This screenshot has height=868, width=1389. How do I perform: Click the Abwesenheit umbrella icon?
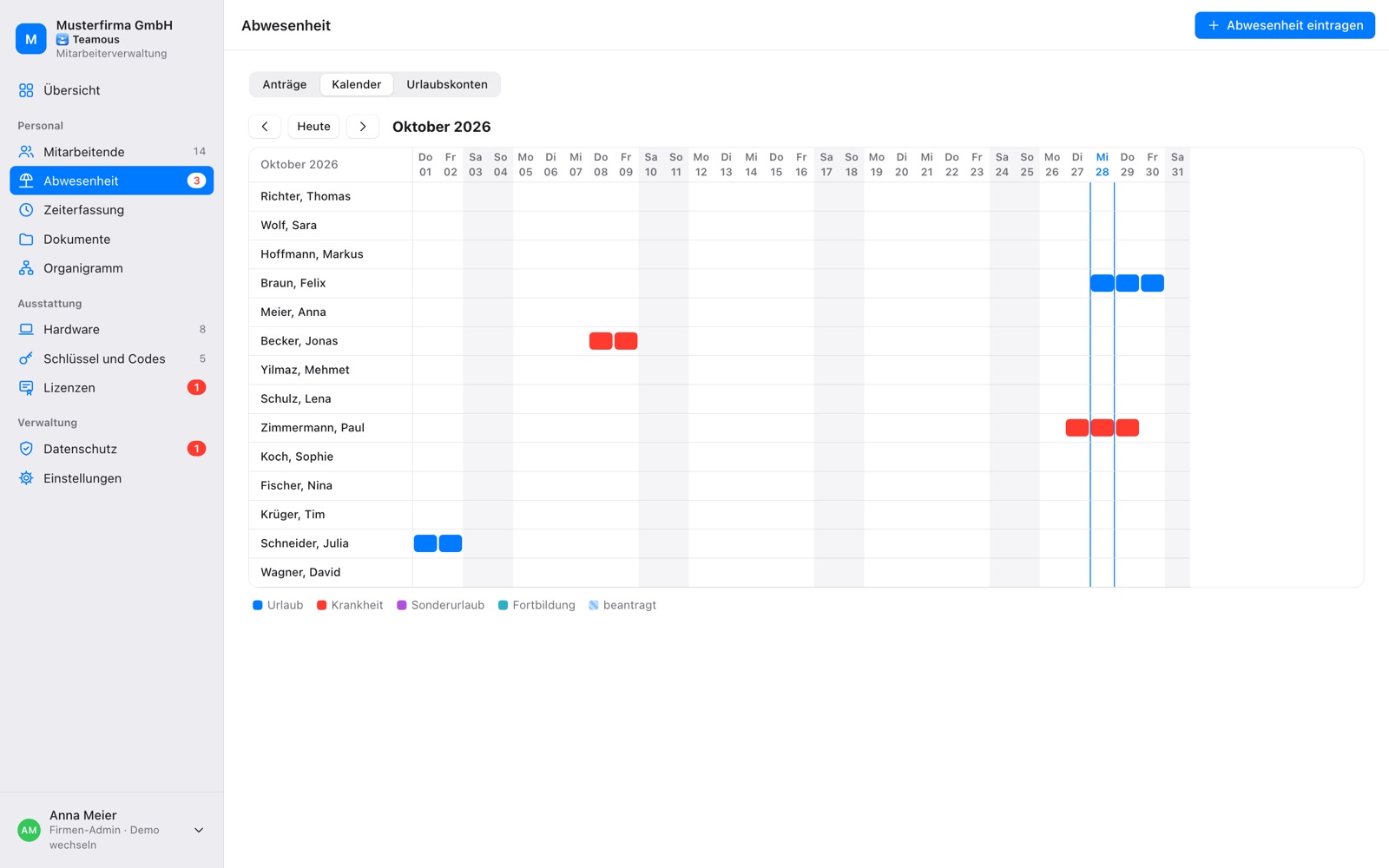click(26, 181)
